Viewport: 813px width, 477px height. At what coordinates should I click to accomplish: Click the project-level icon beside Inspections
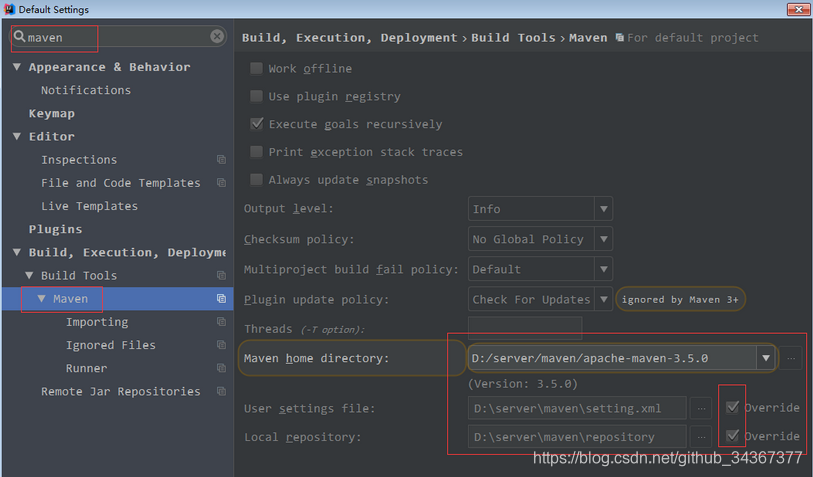221,160
